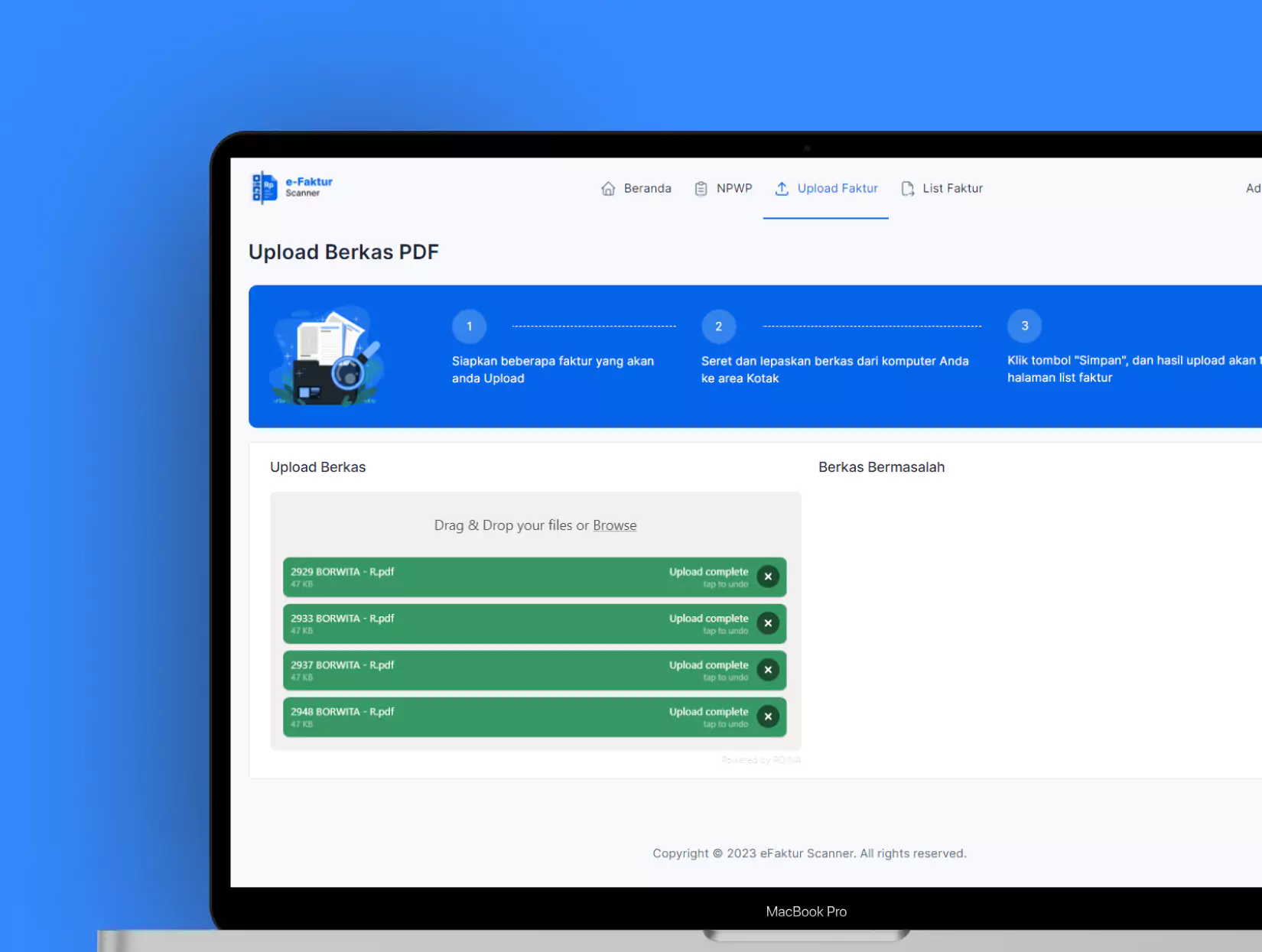Click the 2933 BORWITA - R.pdf file name

[x=343, y=619]
